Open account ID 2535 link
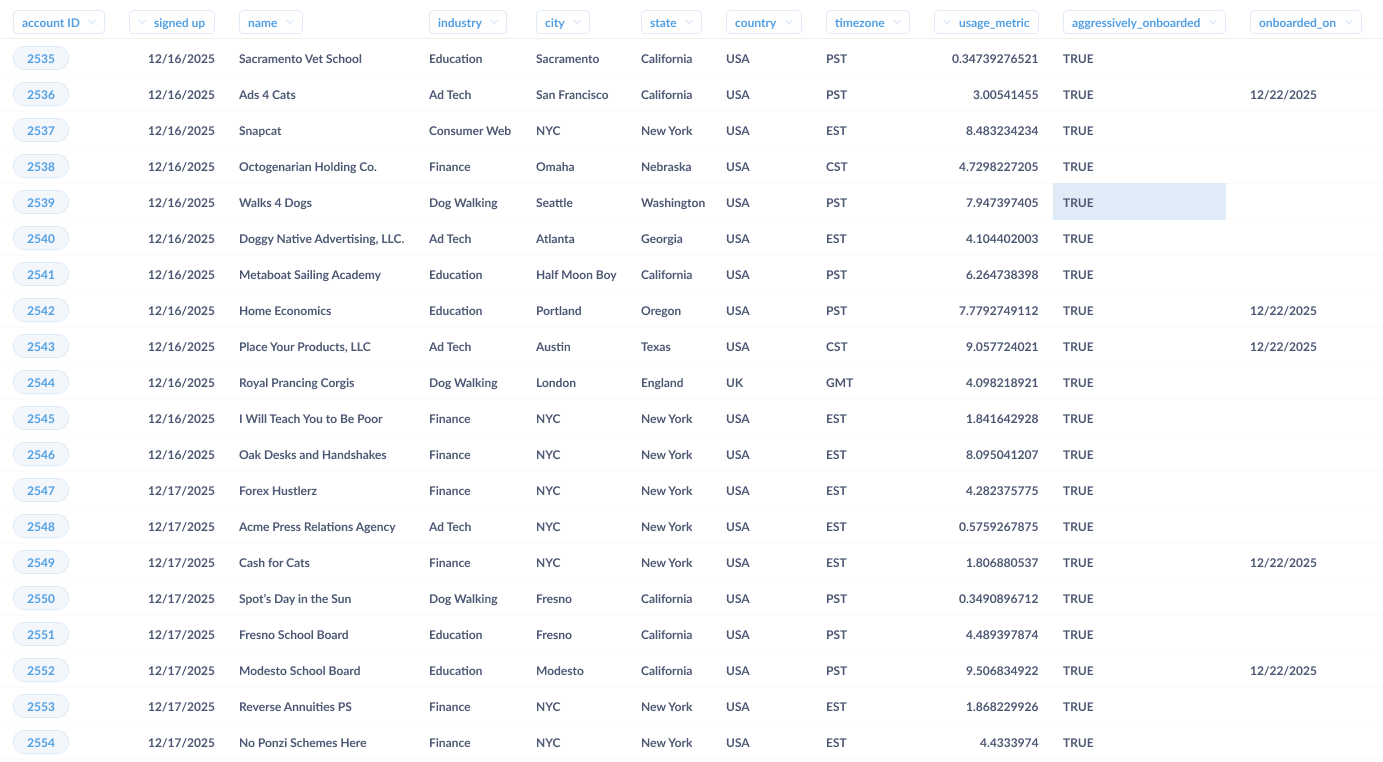Image resolution: width=1383 pixels, height=762 pixels. [x=41, y=59]
